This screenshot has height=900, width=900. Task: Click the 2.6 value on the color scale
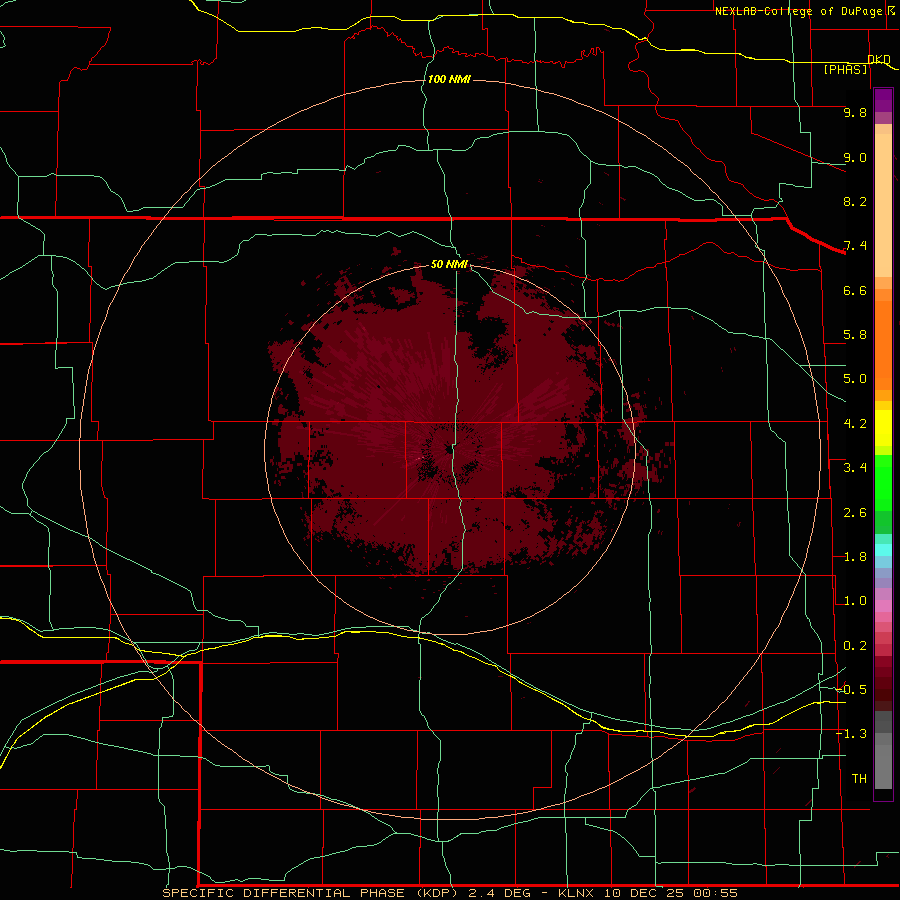(855, 513)
